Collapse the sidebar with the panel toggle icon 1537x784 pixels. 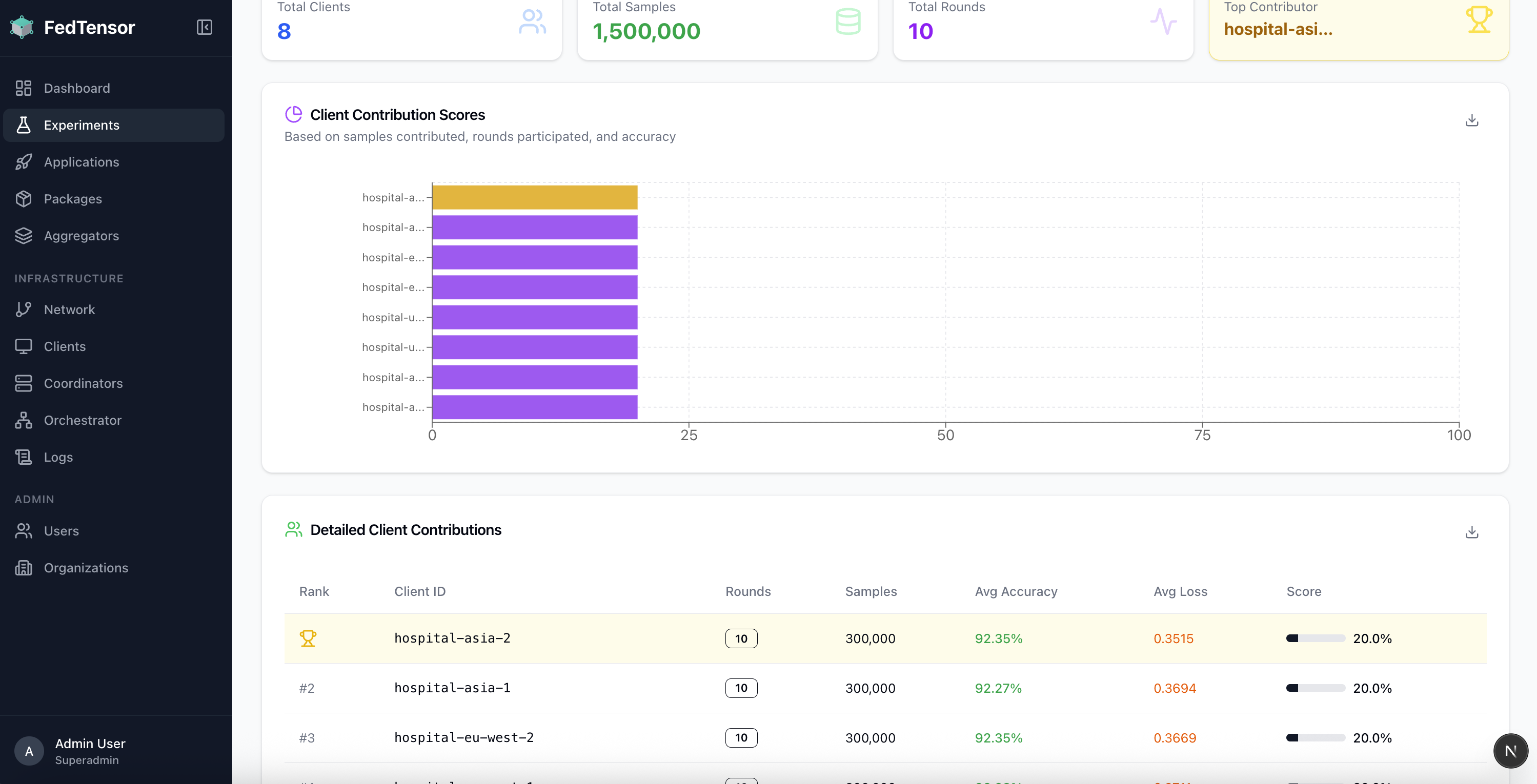tap(204, 28)
